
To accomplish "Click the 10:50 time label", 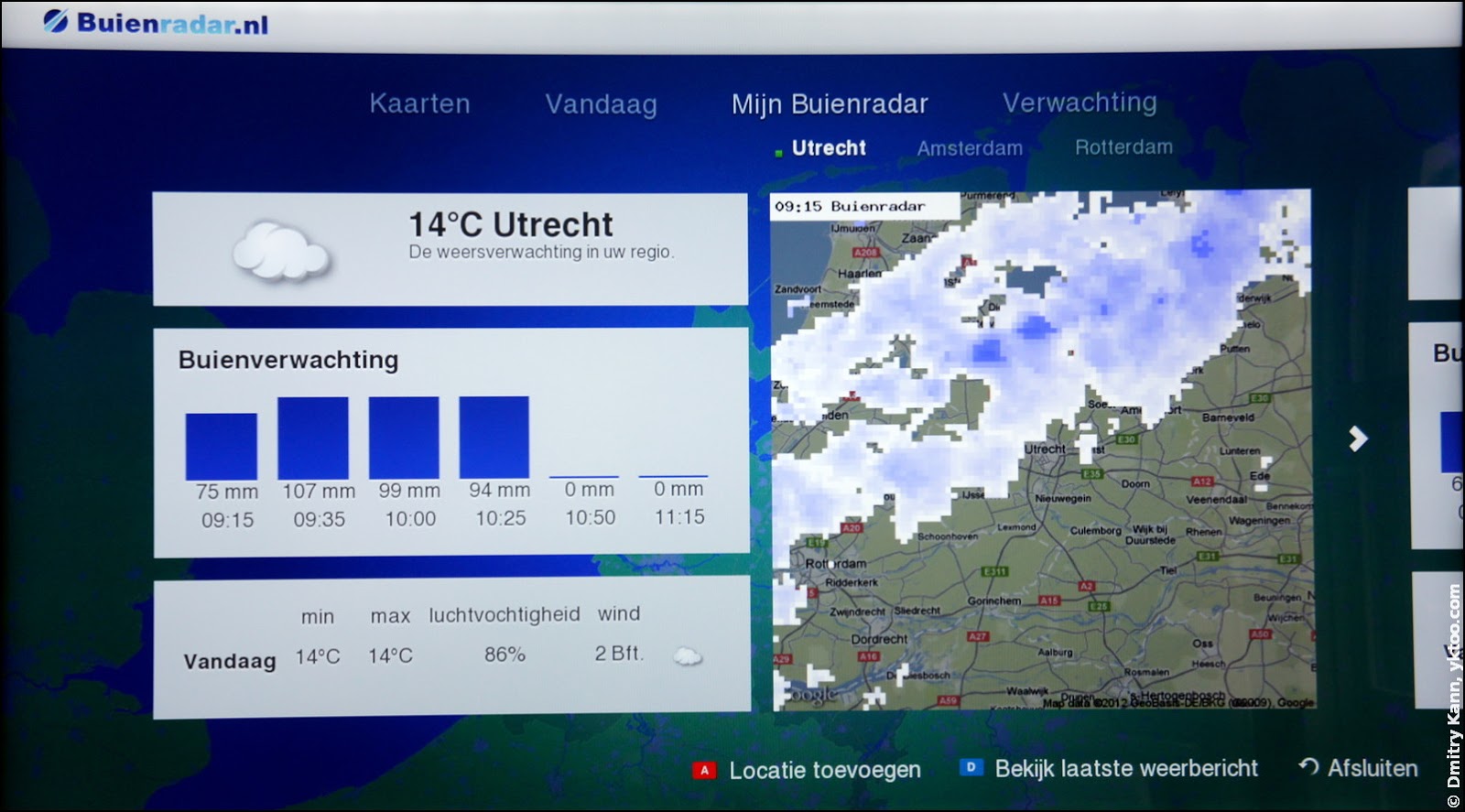I will [x=590, y=517].
